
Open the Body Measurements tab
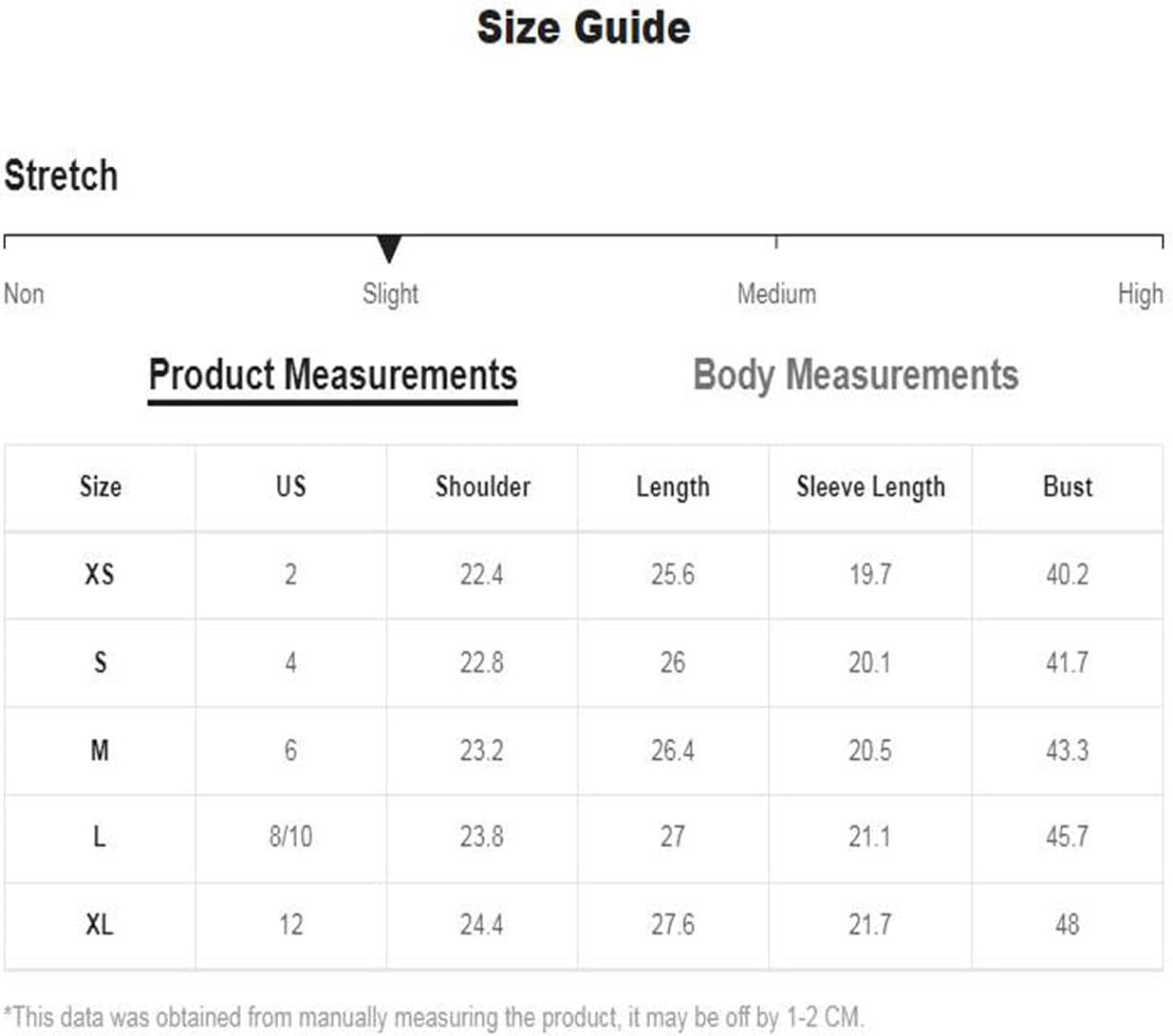click(855, 376)
